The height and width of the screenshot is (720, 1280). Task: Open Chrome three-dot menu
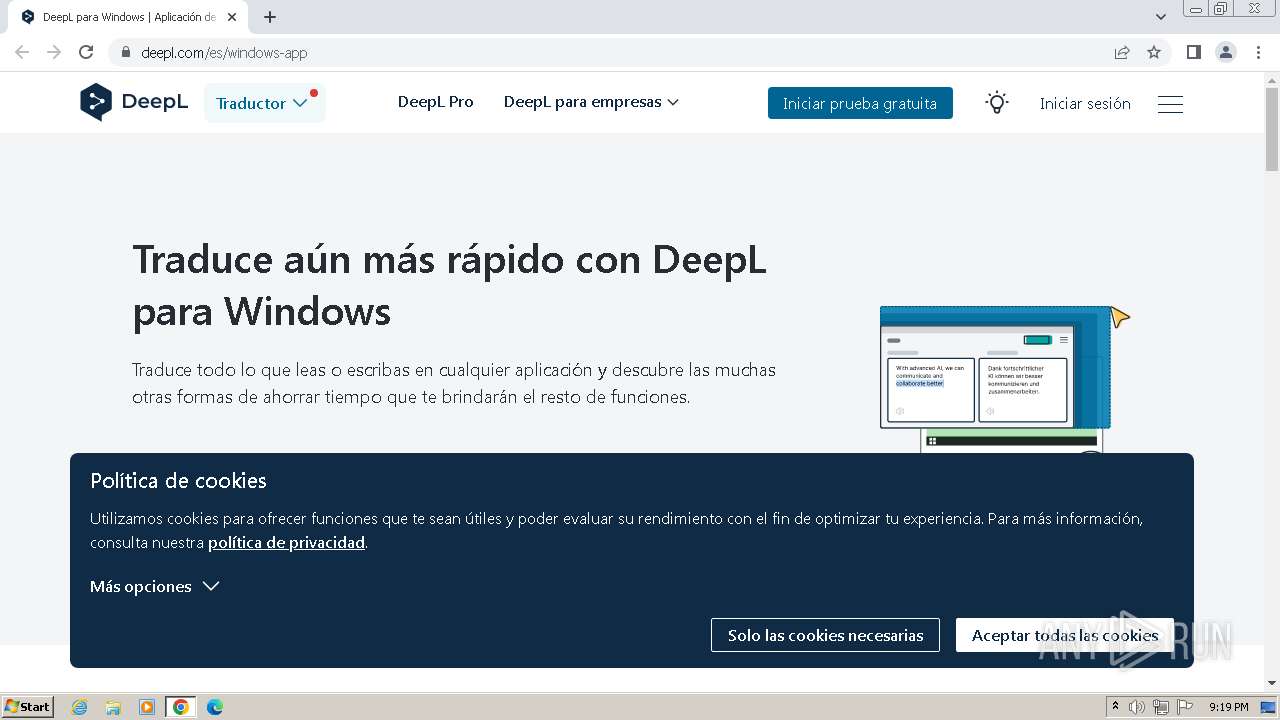coord(1258,52)
